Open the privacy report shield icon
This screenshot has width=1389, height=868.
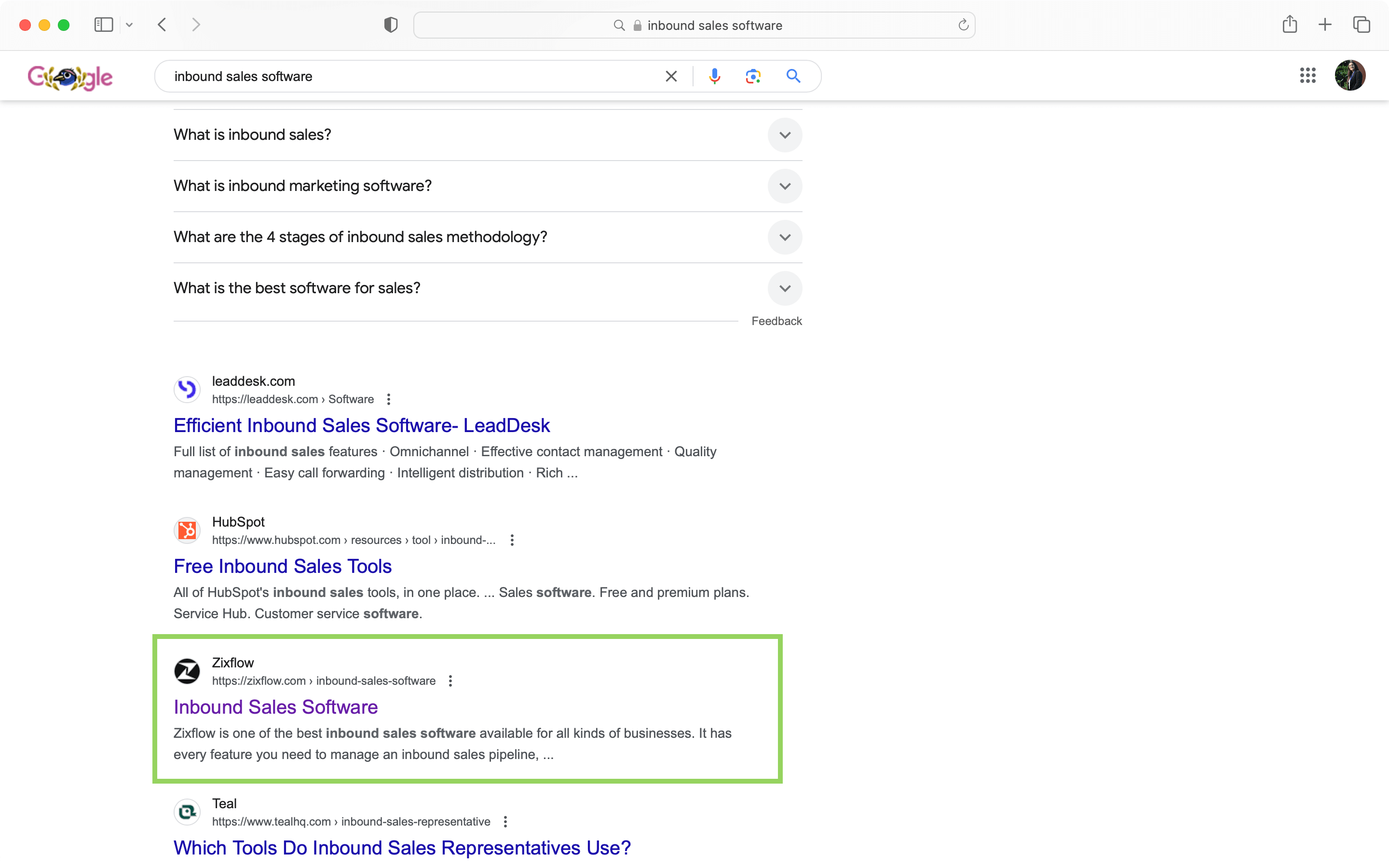[391, 25]
